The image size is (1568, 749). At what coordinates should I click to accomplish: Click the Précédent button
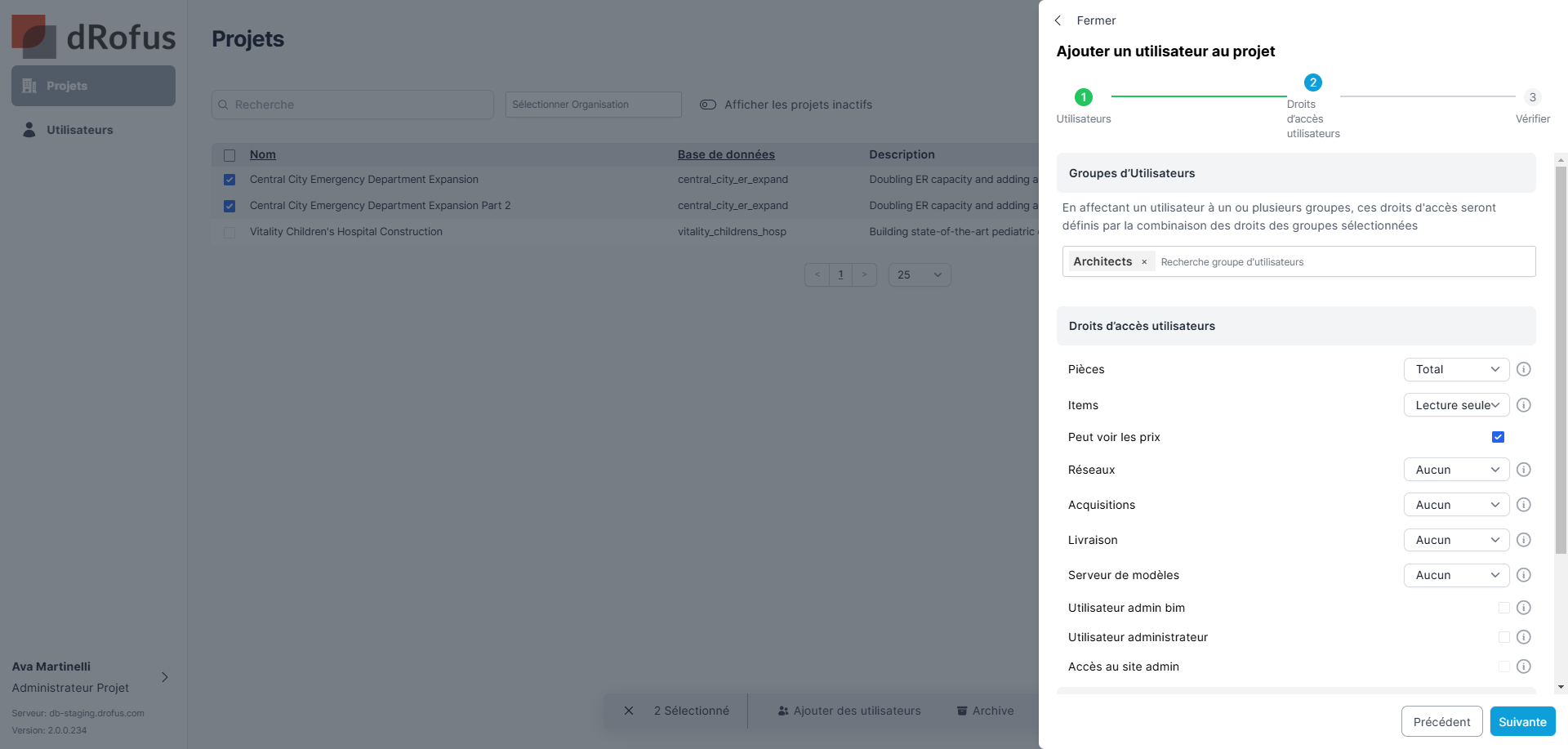[1441, 721]
